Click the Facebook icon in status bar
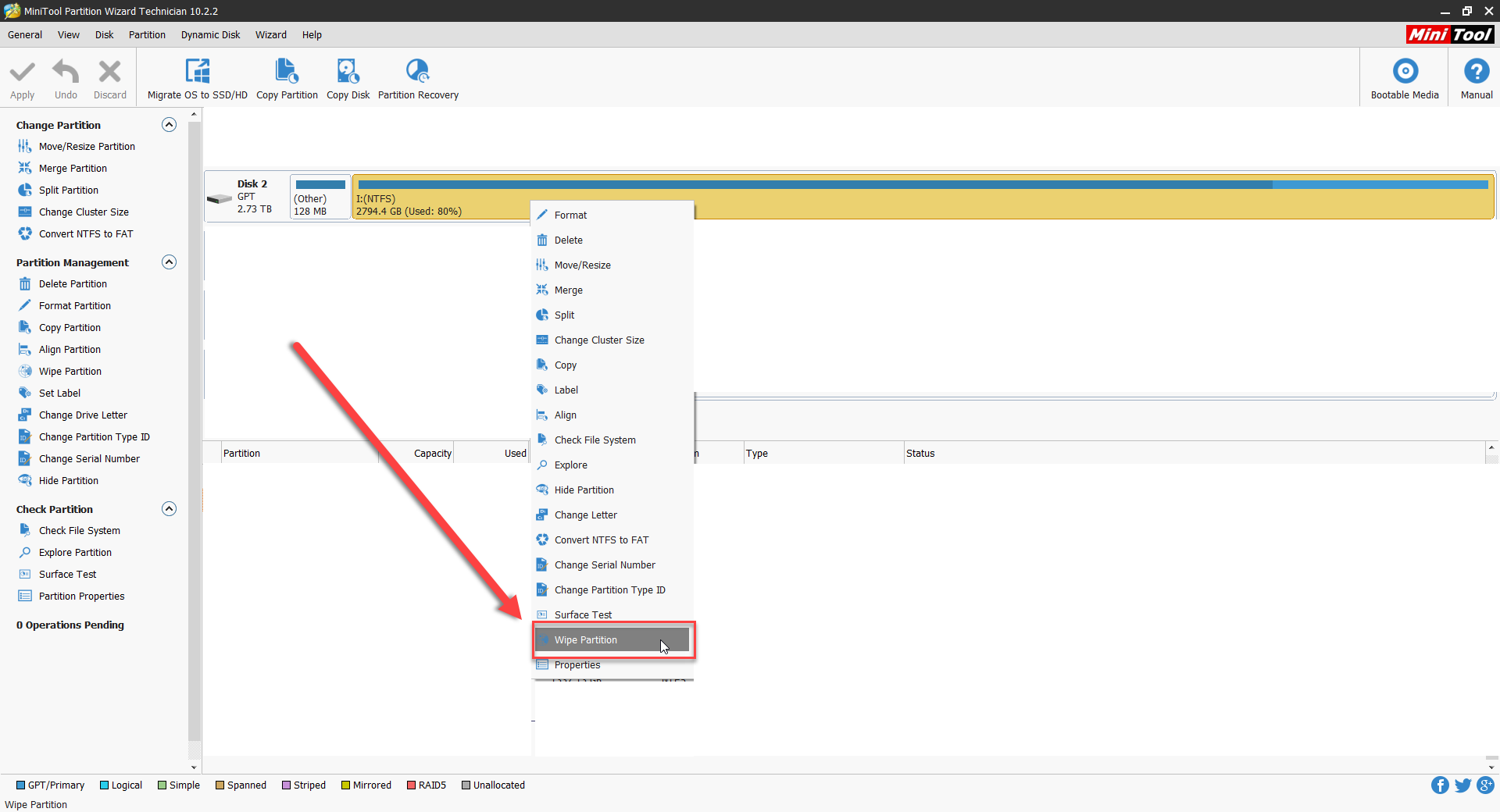Image resolution: width=1500 pixels, height=812 pixels. click(1439, 785)
